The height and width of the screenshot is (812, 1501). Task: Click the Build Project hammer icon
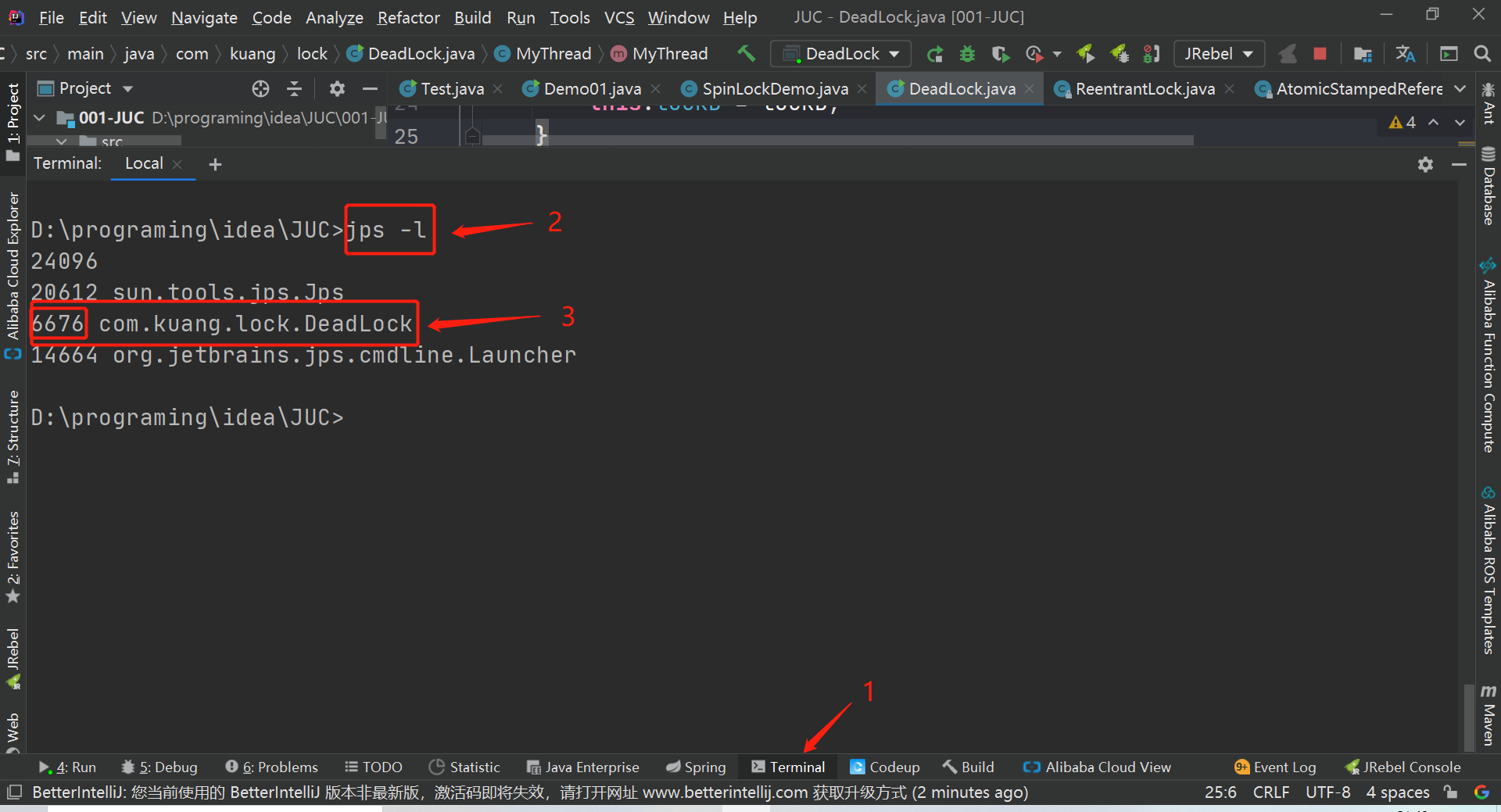click(746, 53)
